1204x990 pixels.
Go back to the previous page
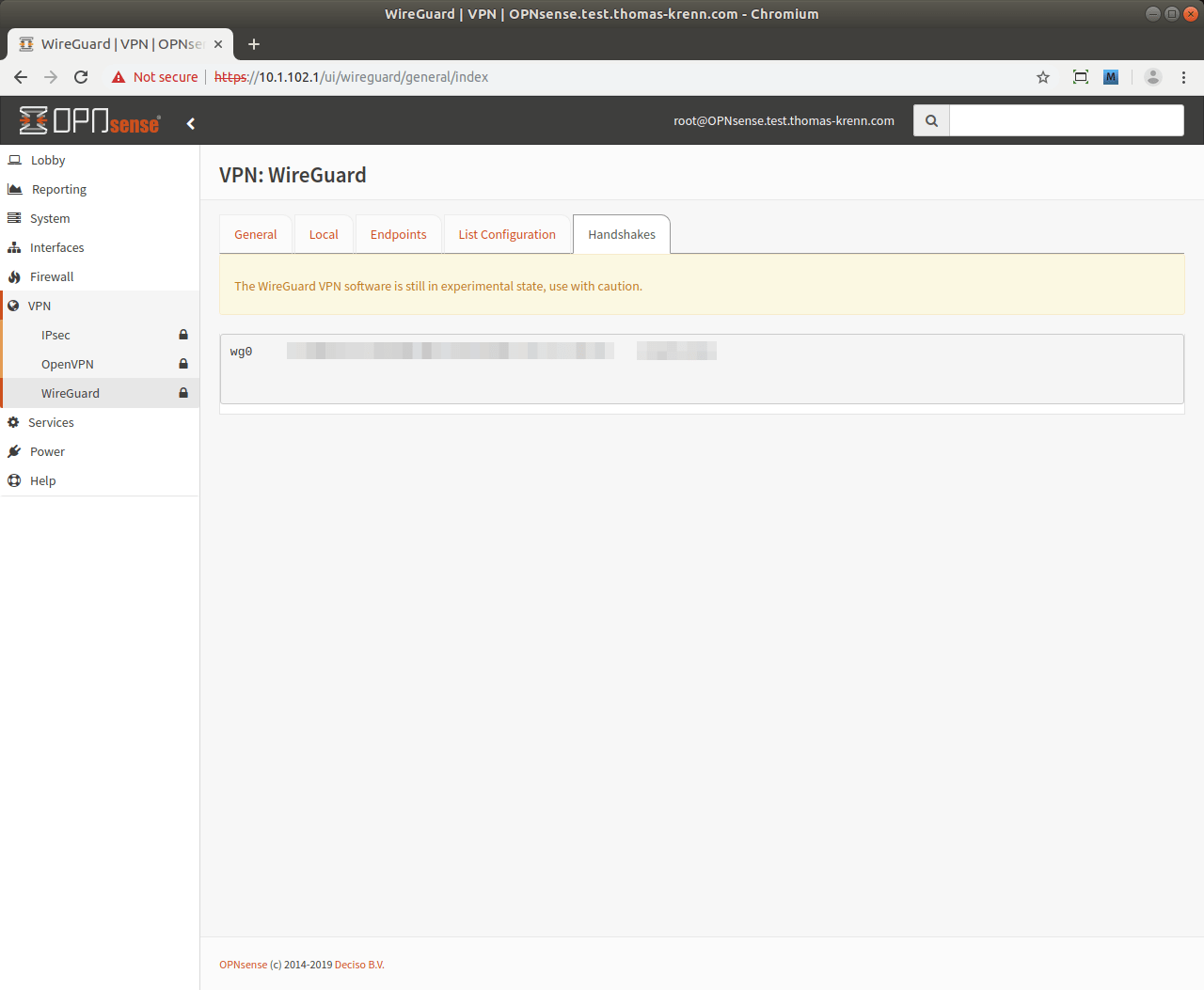pyautogui.click(x=21, y=77)
